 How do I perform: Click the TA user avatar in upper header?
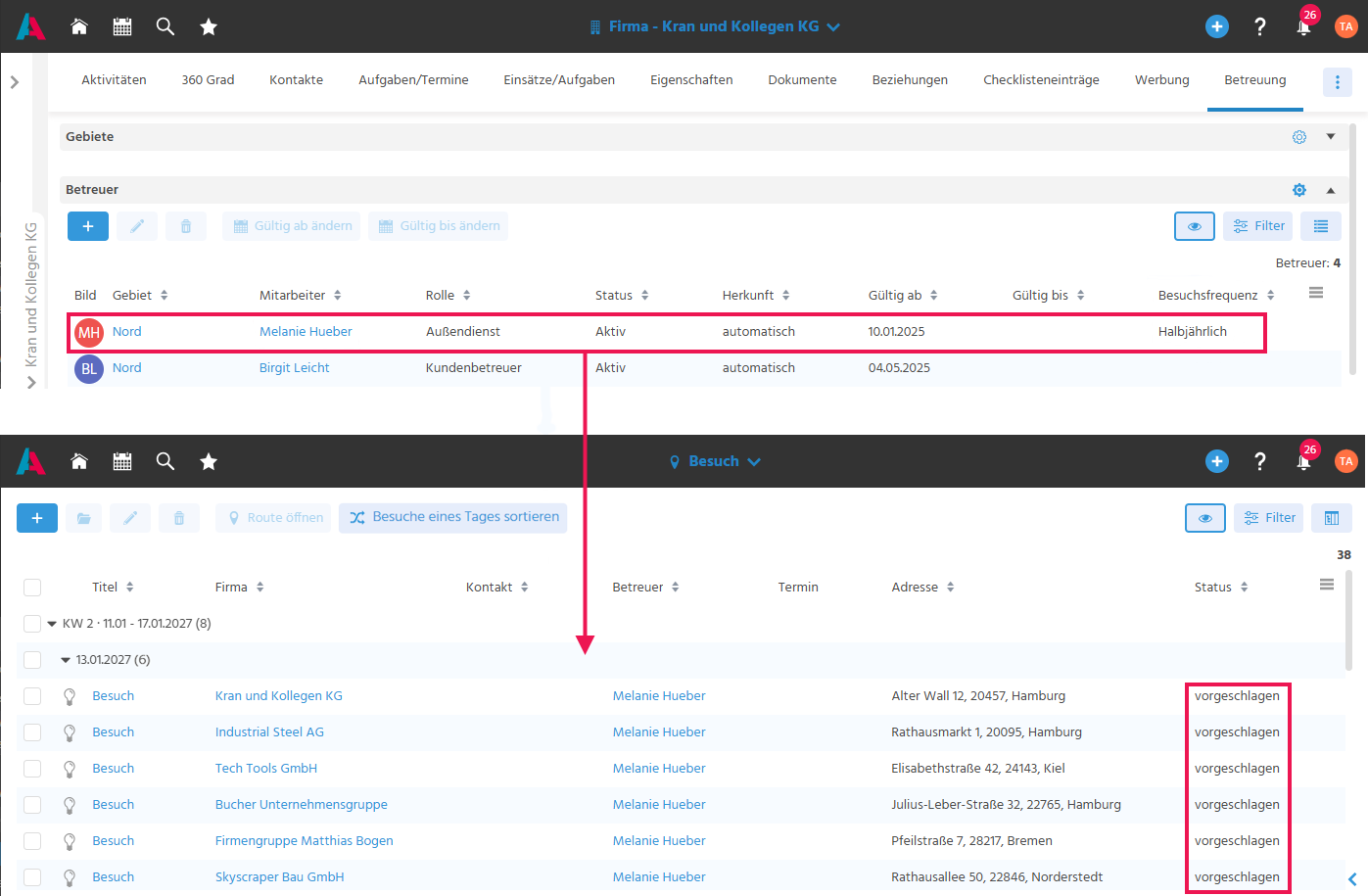point(1346,26)
